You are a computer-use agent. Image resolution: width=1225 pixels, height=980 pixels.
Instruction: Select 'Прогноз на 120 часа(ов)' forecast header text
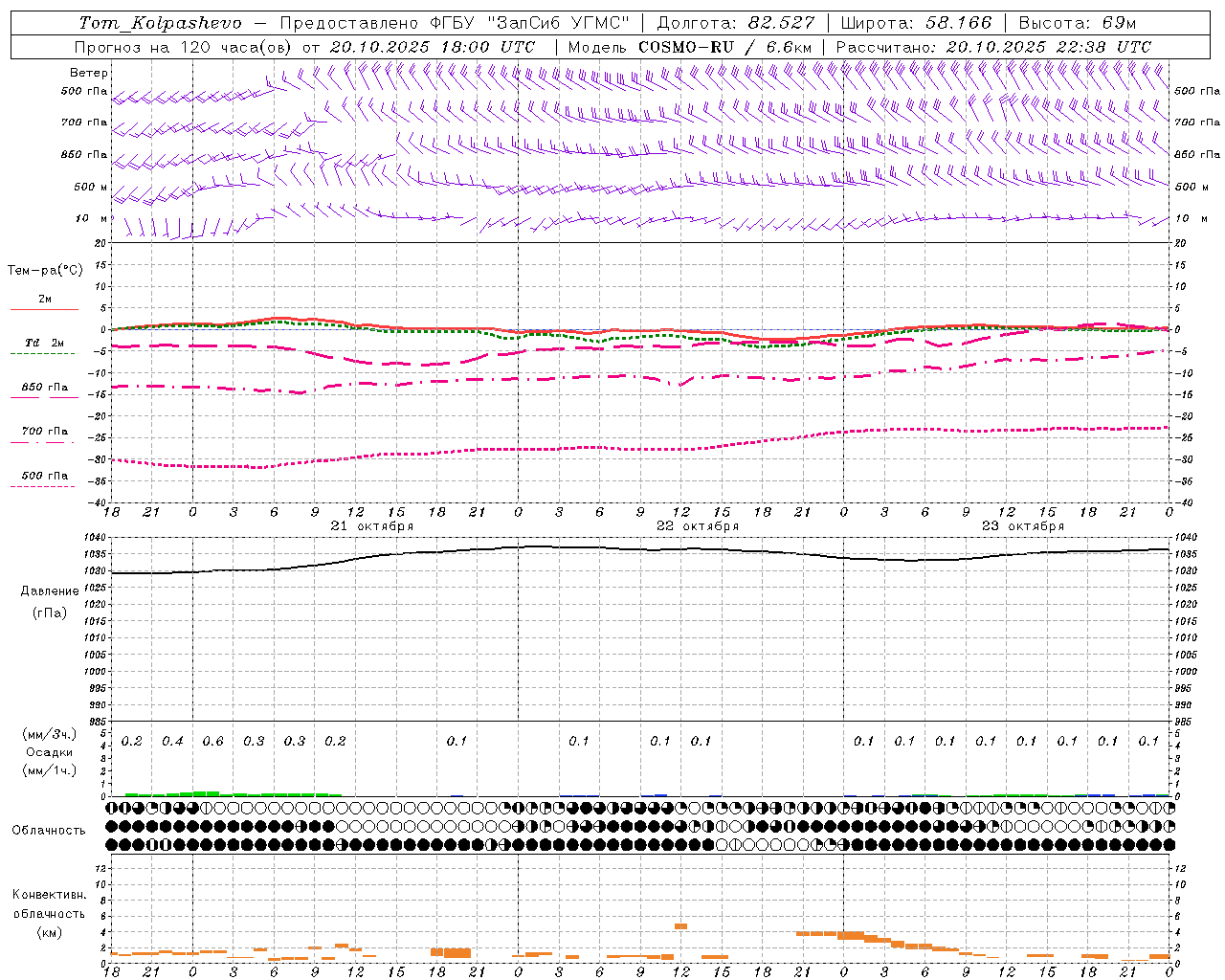coord(184,47)
